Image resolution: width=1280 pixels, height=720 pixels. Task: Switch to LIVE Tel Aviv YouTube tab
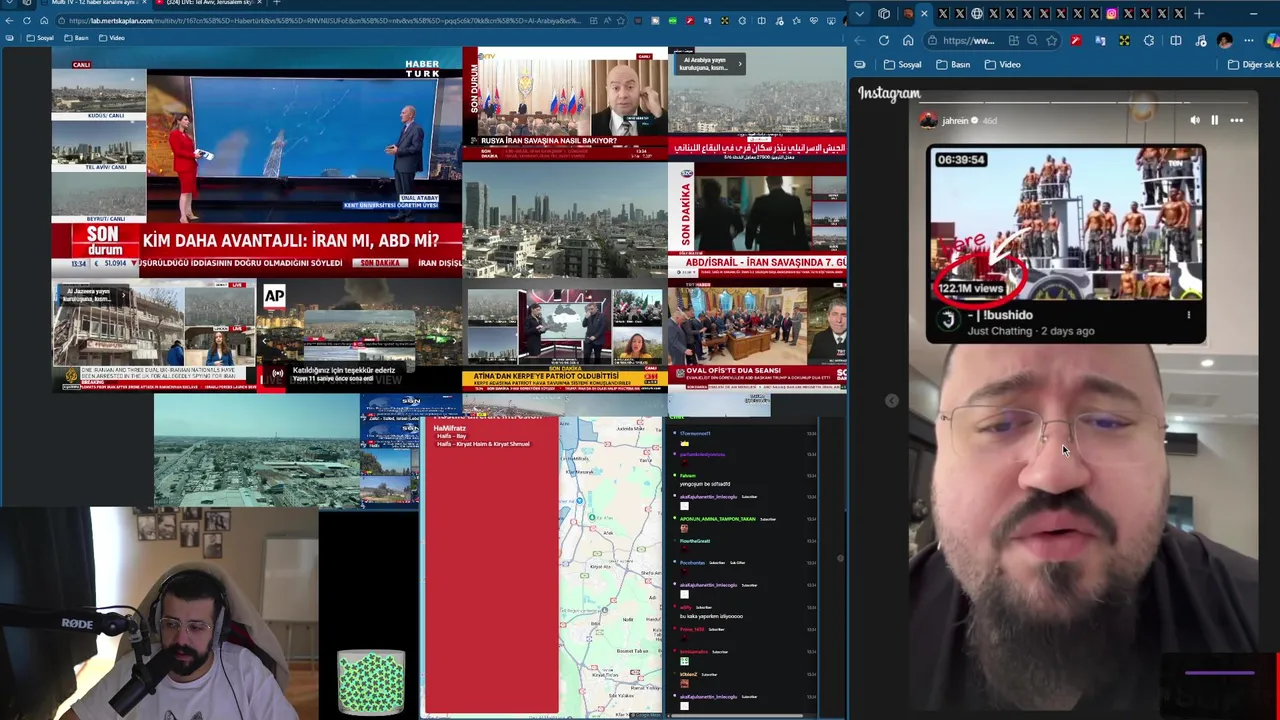tap(210, 3)
